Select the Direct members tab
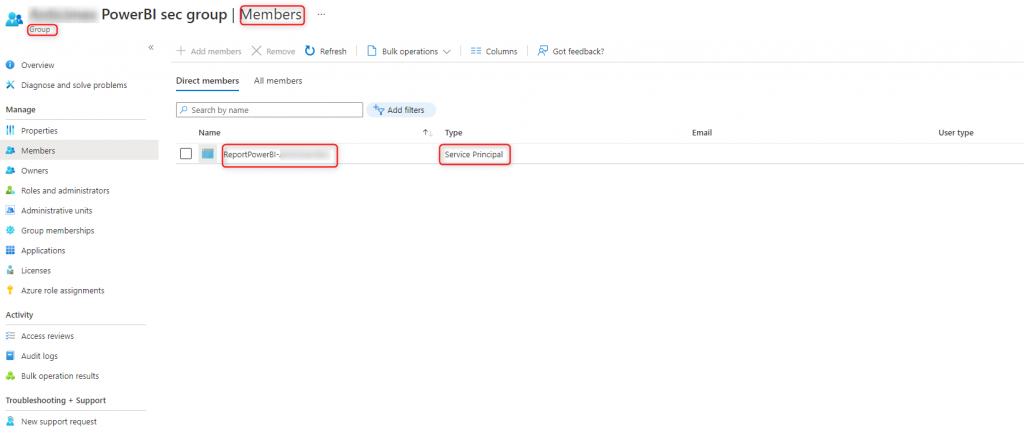1024x440 pixels. pos(207,81)
